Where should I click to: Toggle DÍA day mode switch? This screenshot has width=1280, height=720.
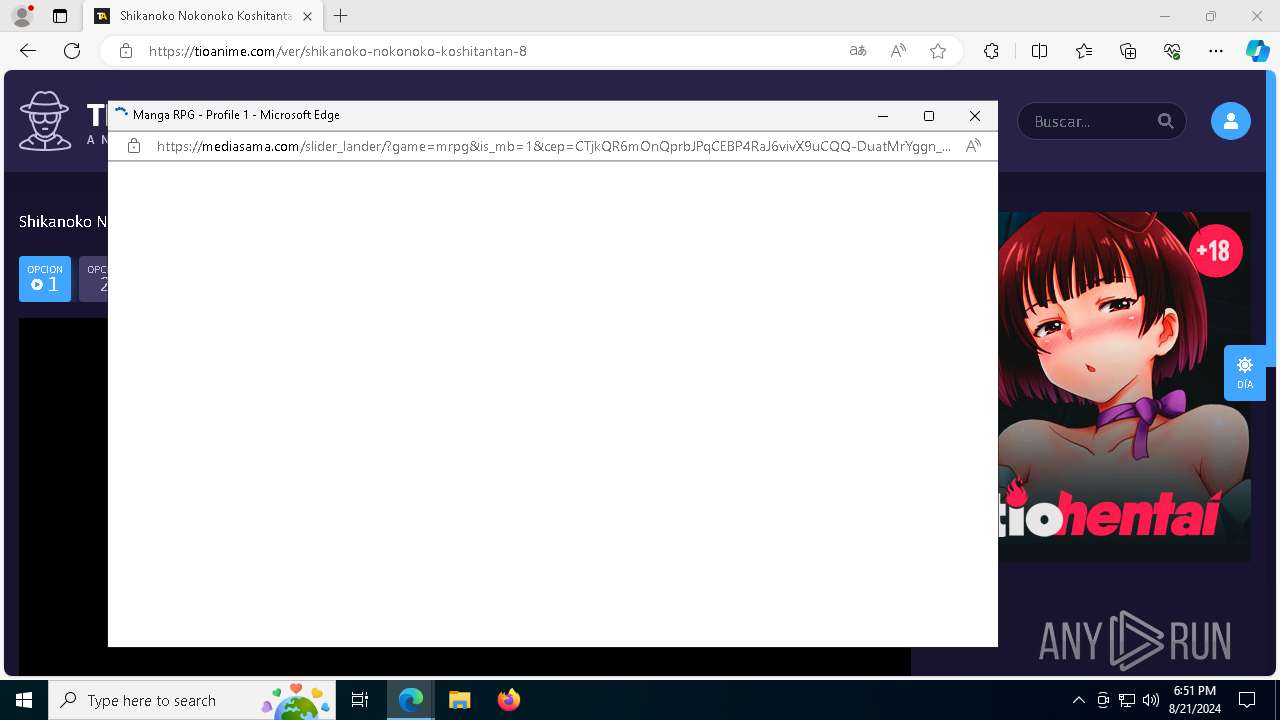click(1245, 372)
